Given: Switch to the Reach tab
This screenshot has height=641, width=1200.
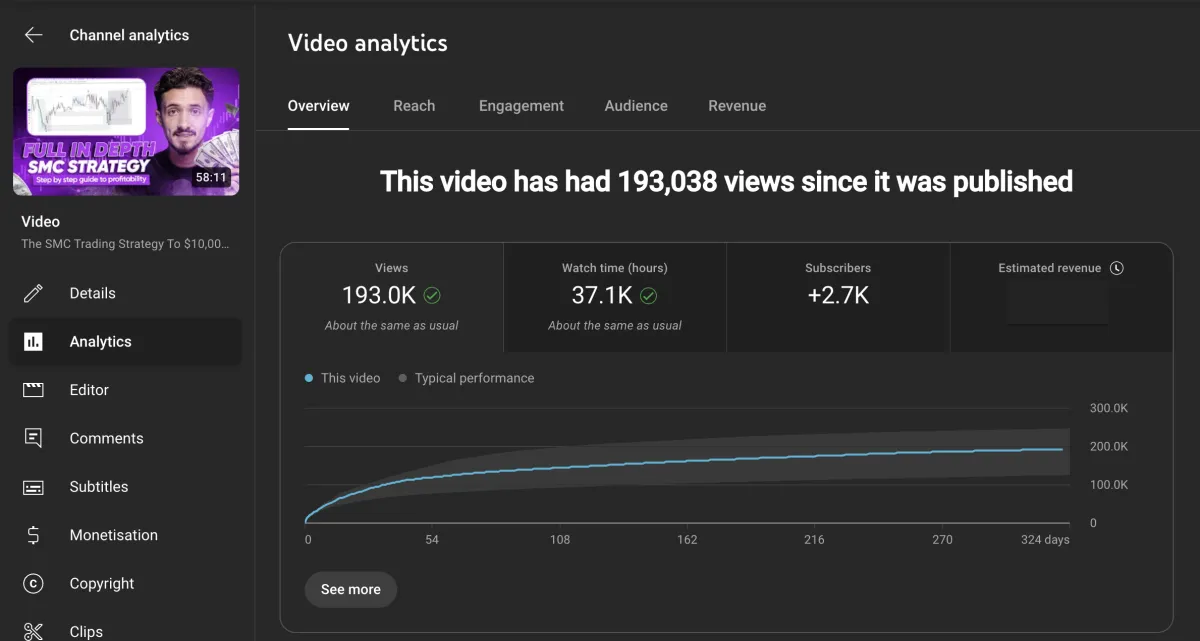Looking at the screenshot, I should click(x=414, y=106).
